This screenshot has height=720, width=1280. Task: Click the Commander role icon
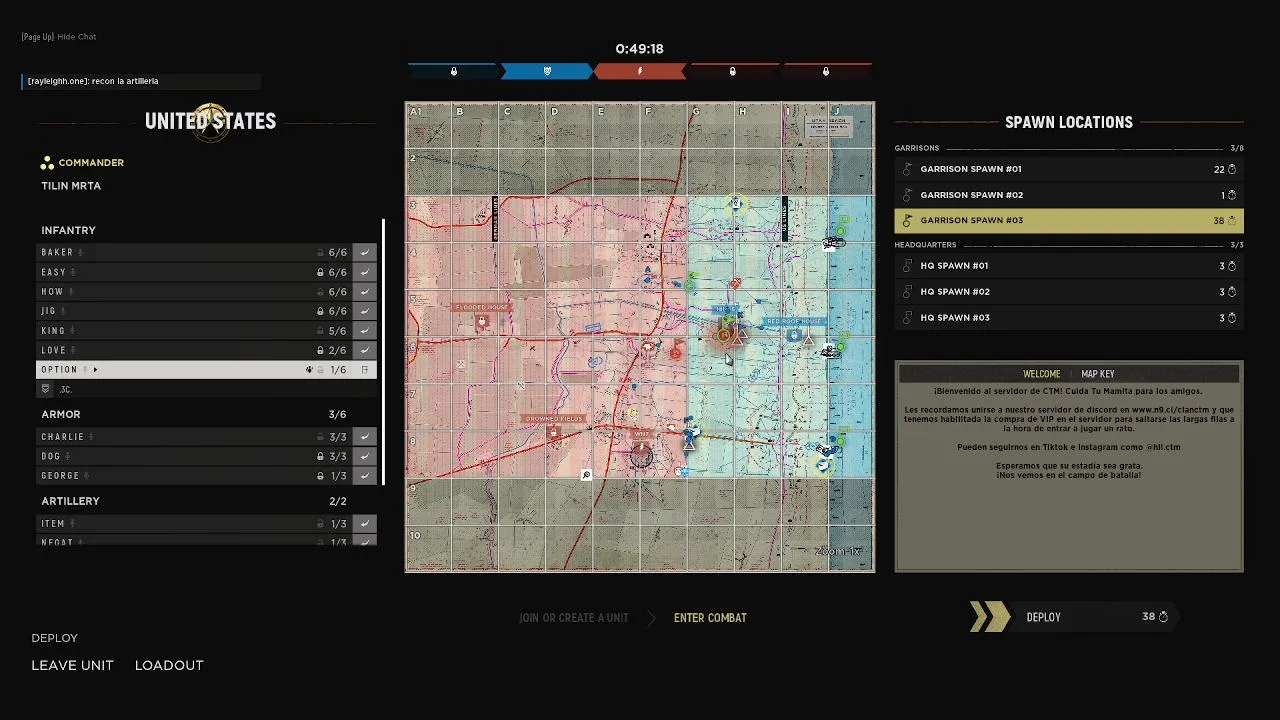(47, 163)
